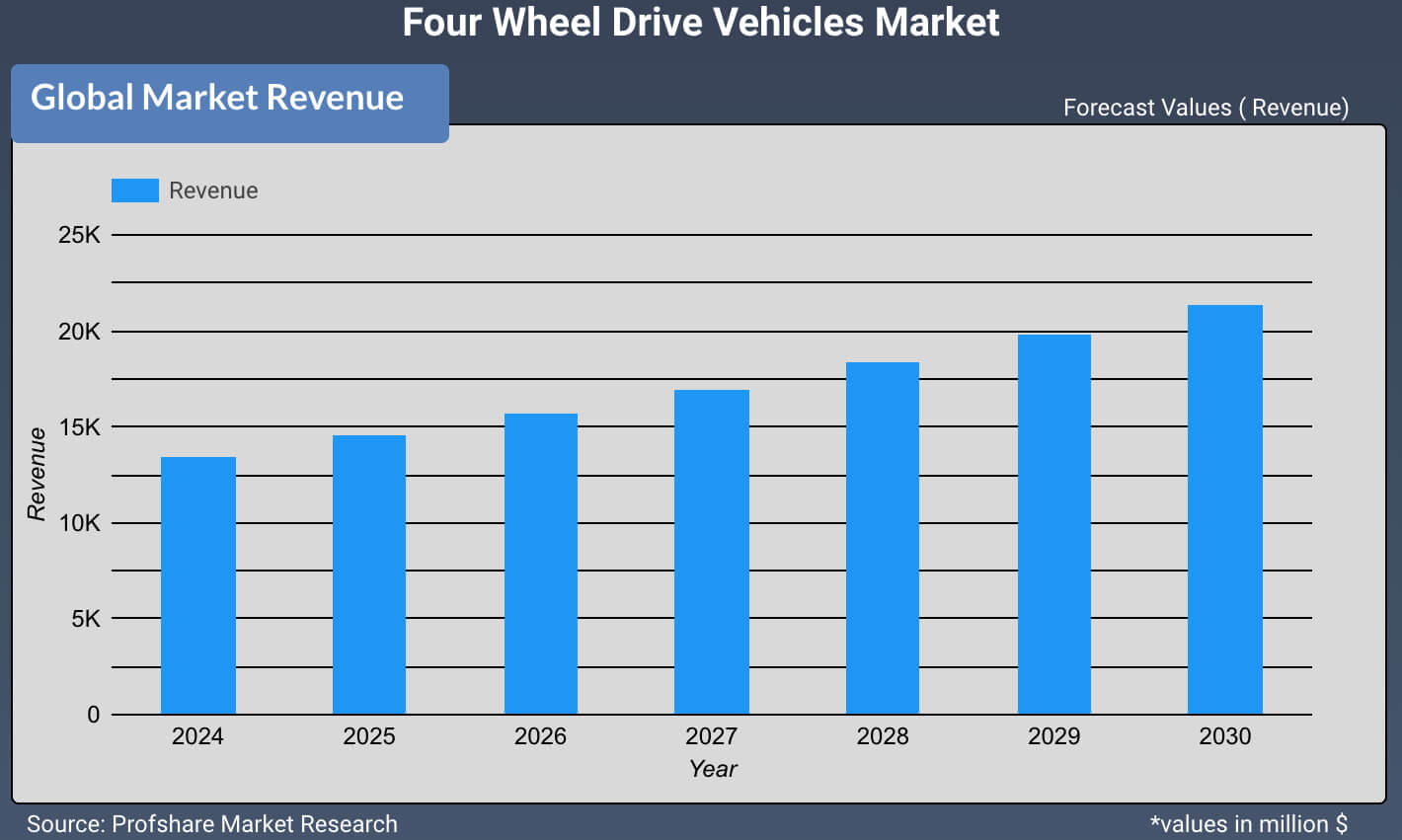Select the 2027 revenue bar
This screenshot has height=840, width=1402.
(x=712, y=552)
